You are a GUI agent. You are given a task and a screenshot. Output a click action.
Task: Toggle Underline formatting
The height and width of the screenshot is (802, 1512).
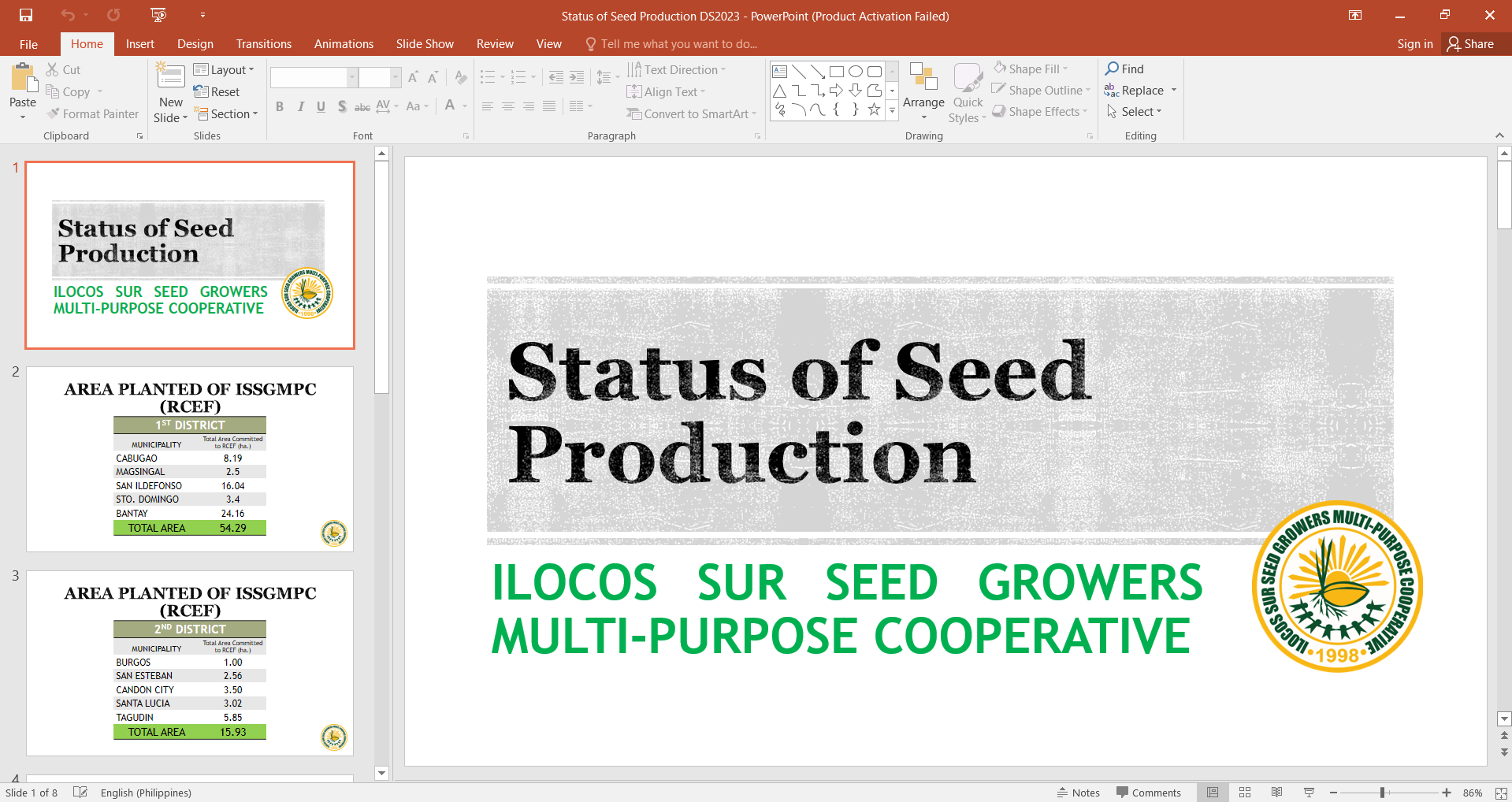321,106
